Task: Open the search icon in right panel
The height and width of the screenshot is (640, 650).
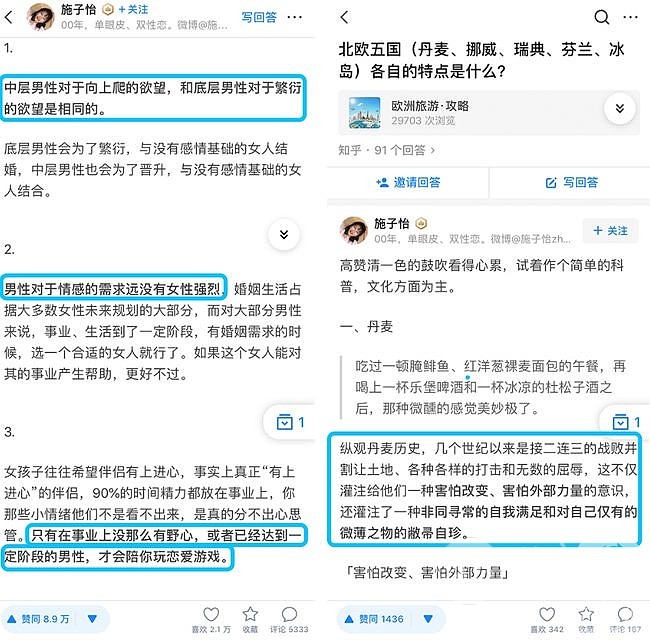Action: (601, 17)
